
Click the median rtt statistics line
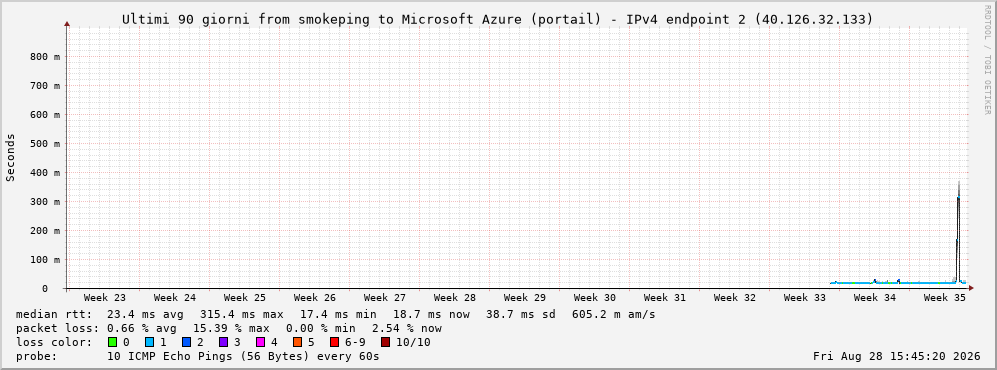point(335,315)
